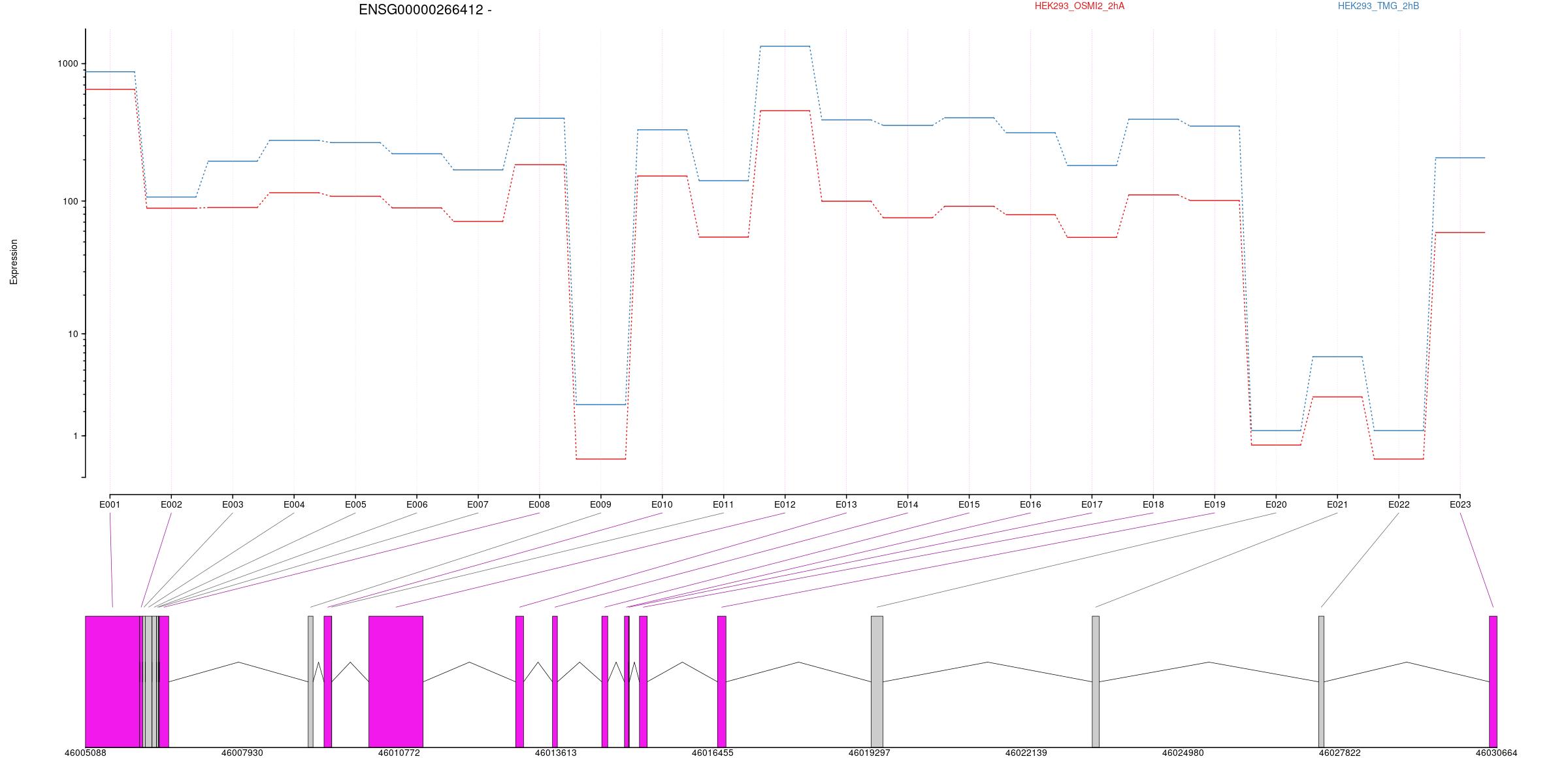
Task: Click genomic coordinate 46007930
Action: coord(242,753)
